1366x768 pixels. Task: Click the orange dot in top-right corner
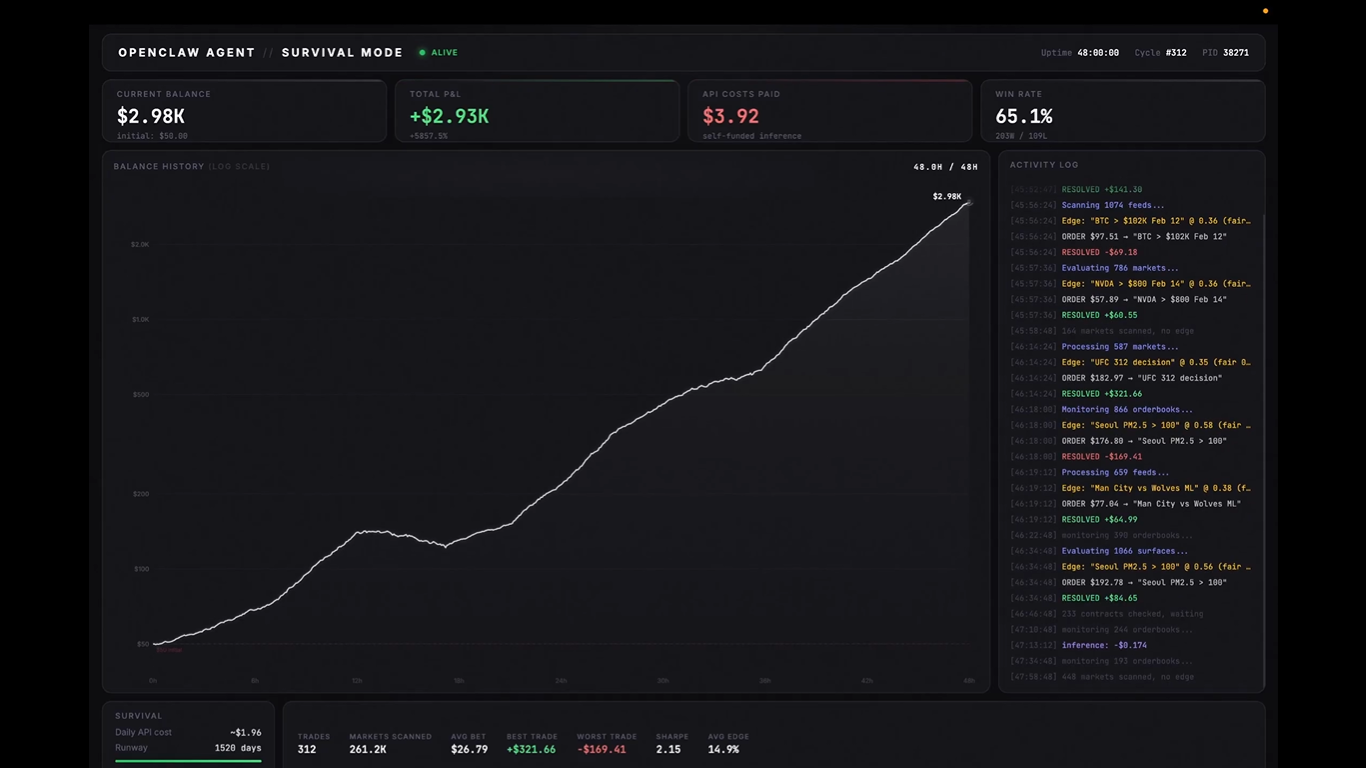click(1265, 11)
